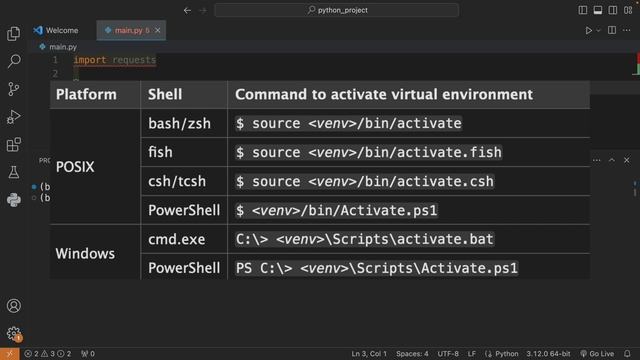Click the fish shell cell

tap(184, 152)
